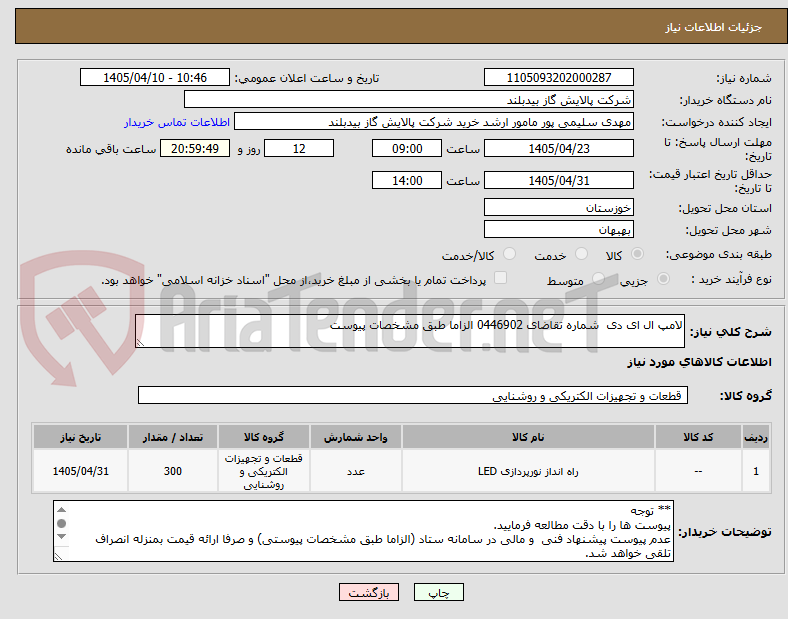Screen dimensions: 788x619
Task: Click the unit cell عدد
Action: click(355, 471)
